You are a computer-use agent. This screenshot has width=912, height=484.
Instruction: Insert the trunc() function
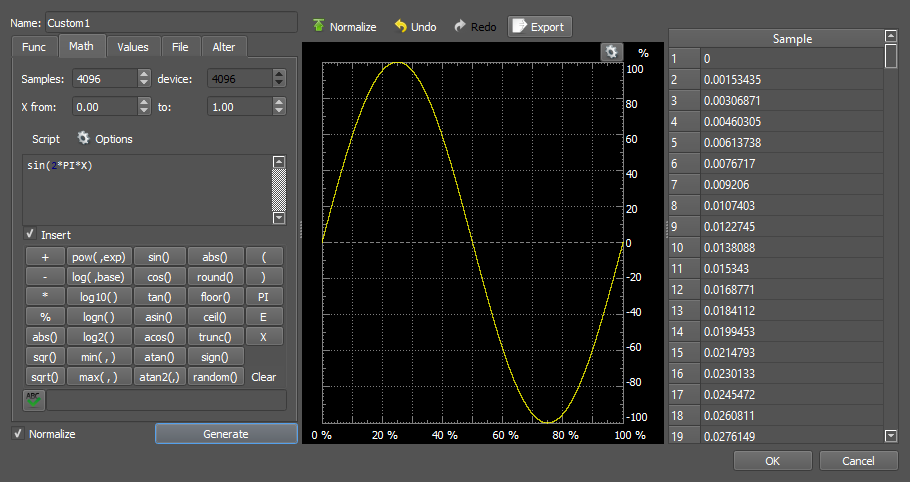(215, 337)
